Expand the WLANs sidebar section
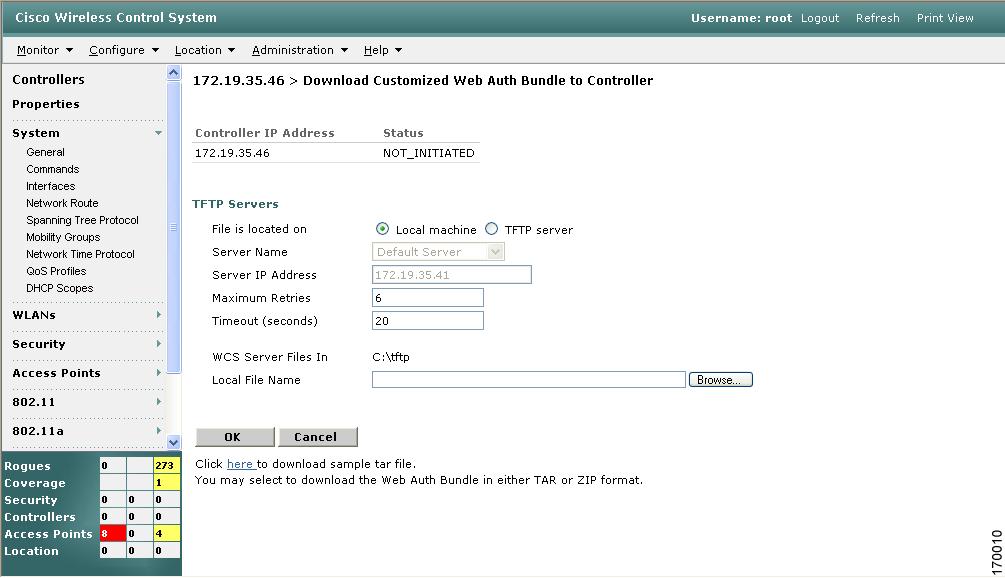 coord(158,315)
